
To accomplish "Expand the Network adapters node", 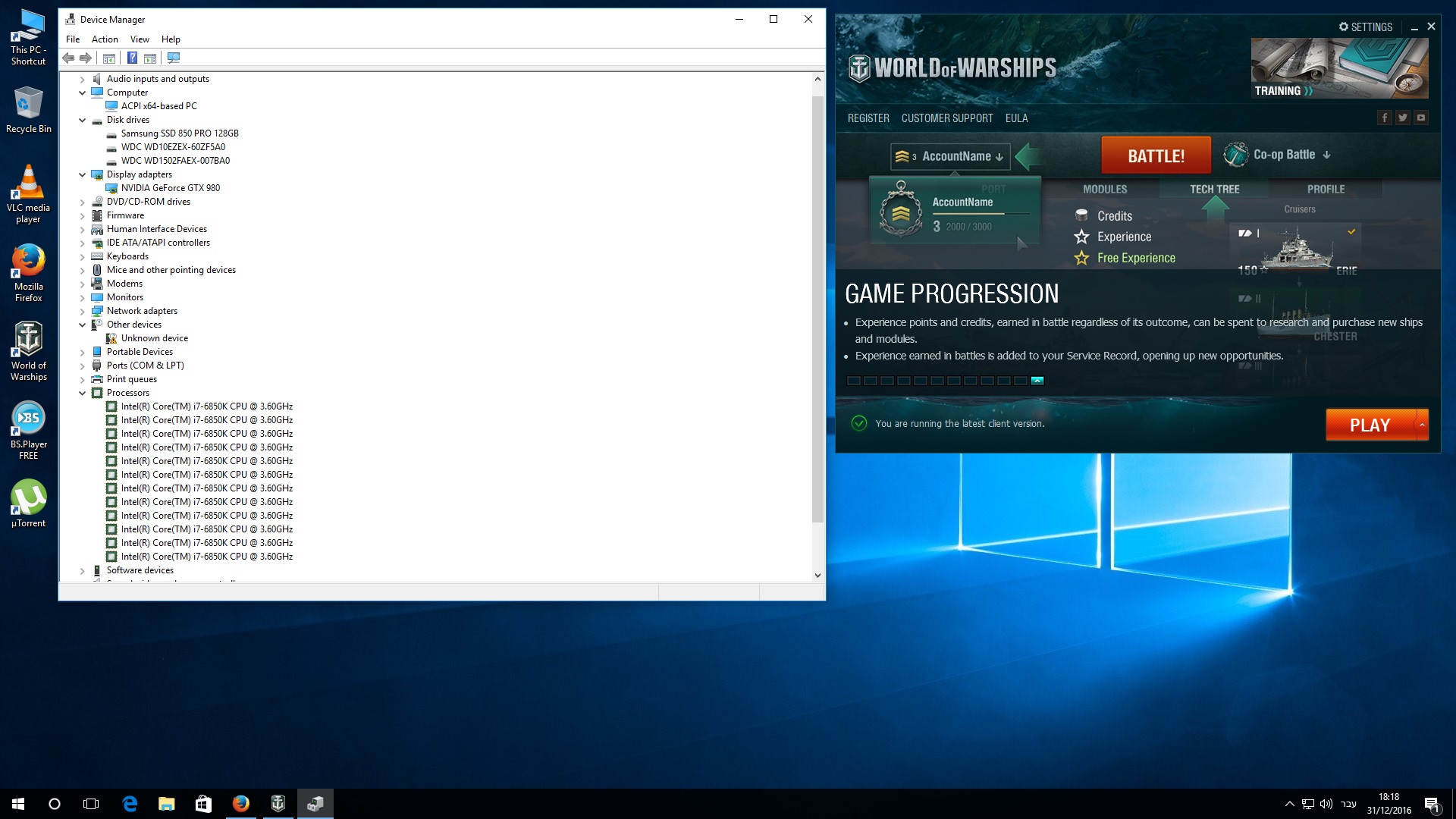I will tap(83, 311).
